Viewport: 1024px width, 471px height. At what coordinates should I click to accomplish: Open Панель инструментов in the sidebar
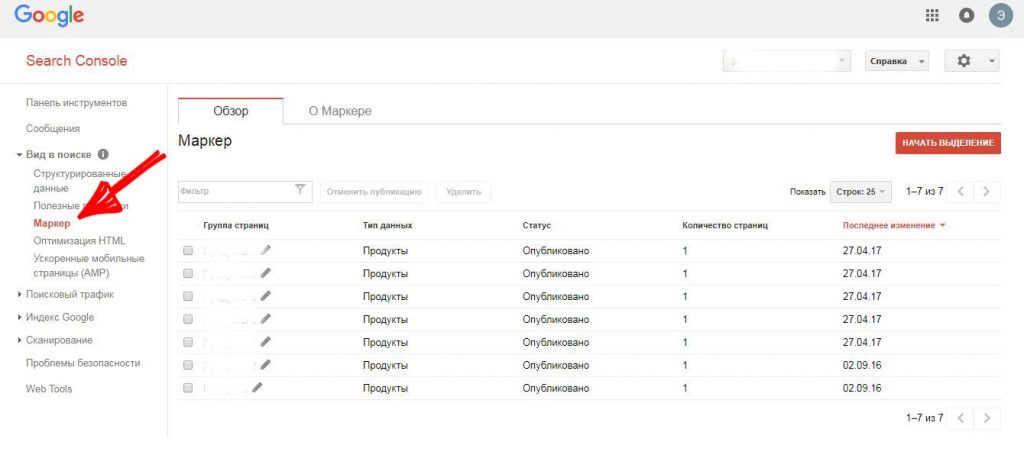[x=76, y=103]
